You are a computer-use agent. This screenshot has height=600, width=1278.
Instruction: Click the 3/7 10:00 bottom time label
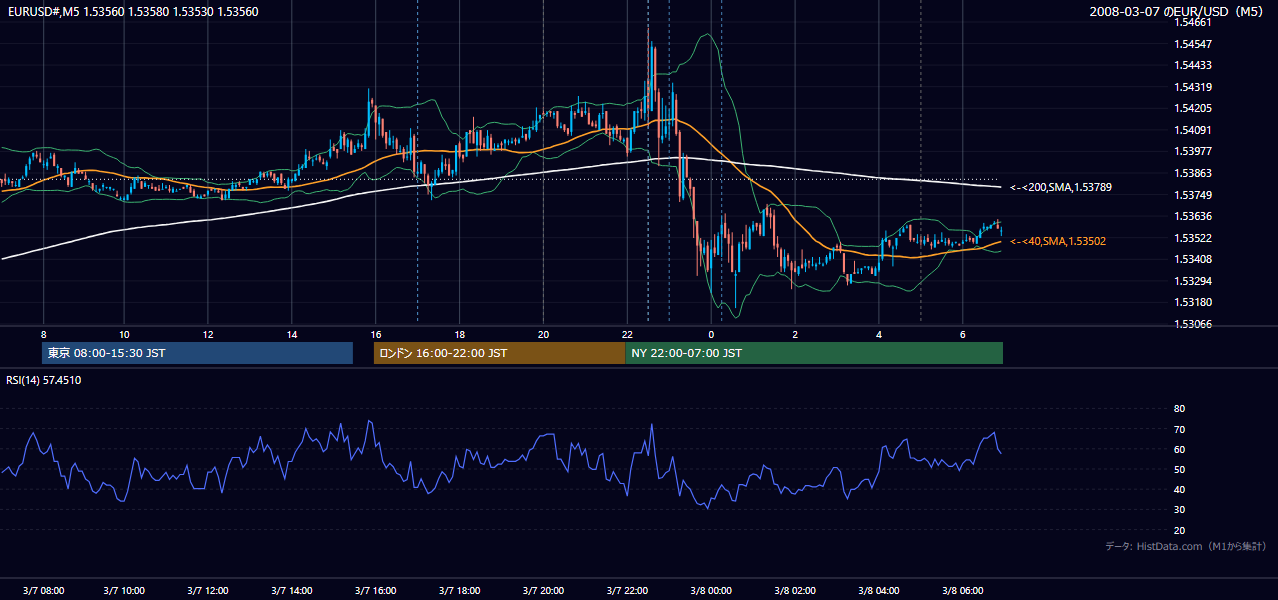click(x=125, y=590)
